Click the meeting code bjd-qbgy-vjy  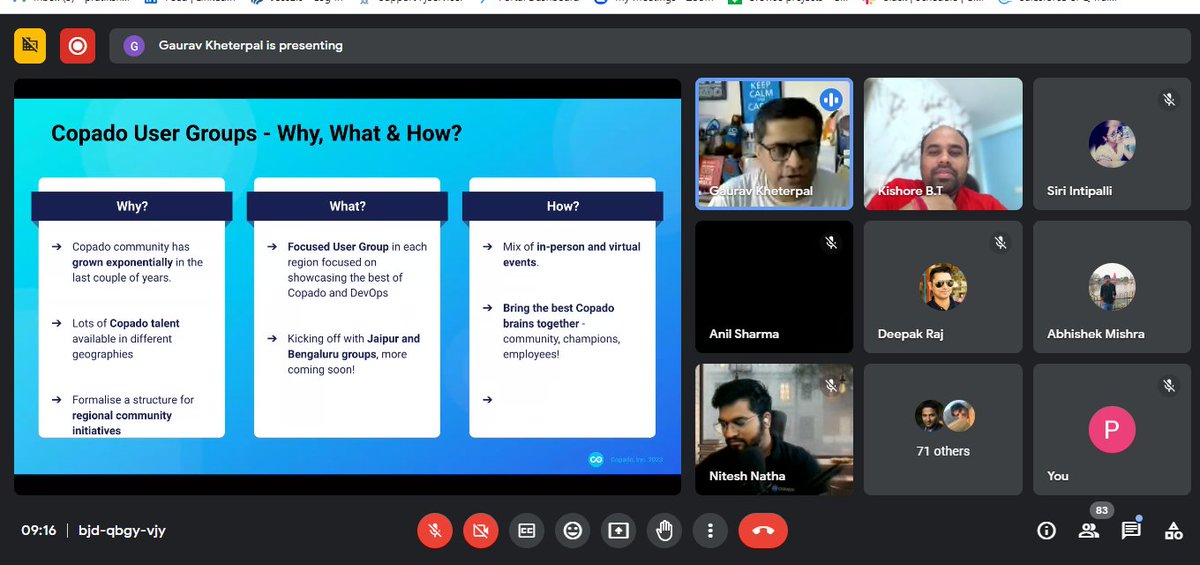pyautogui.click(x=122, y=531)
